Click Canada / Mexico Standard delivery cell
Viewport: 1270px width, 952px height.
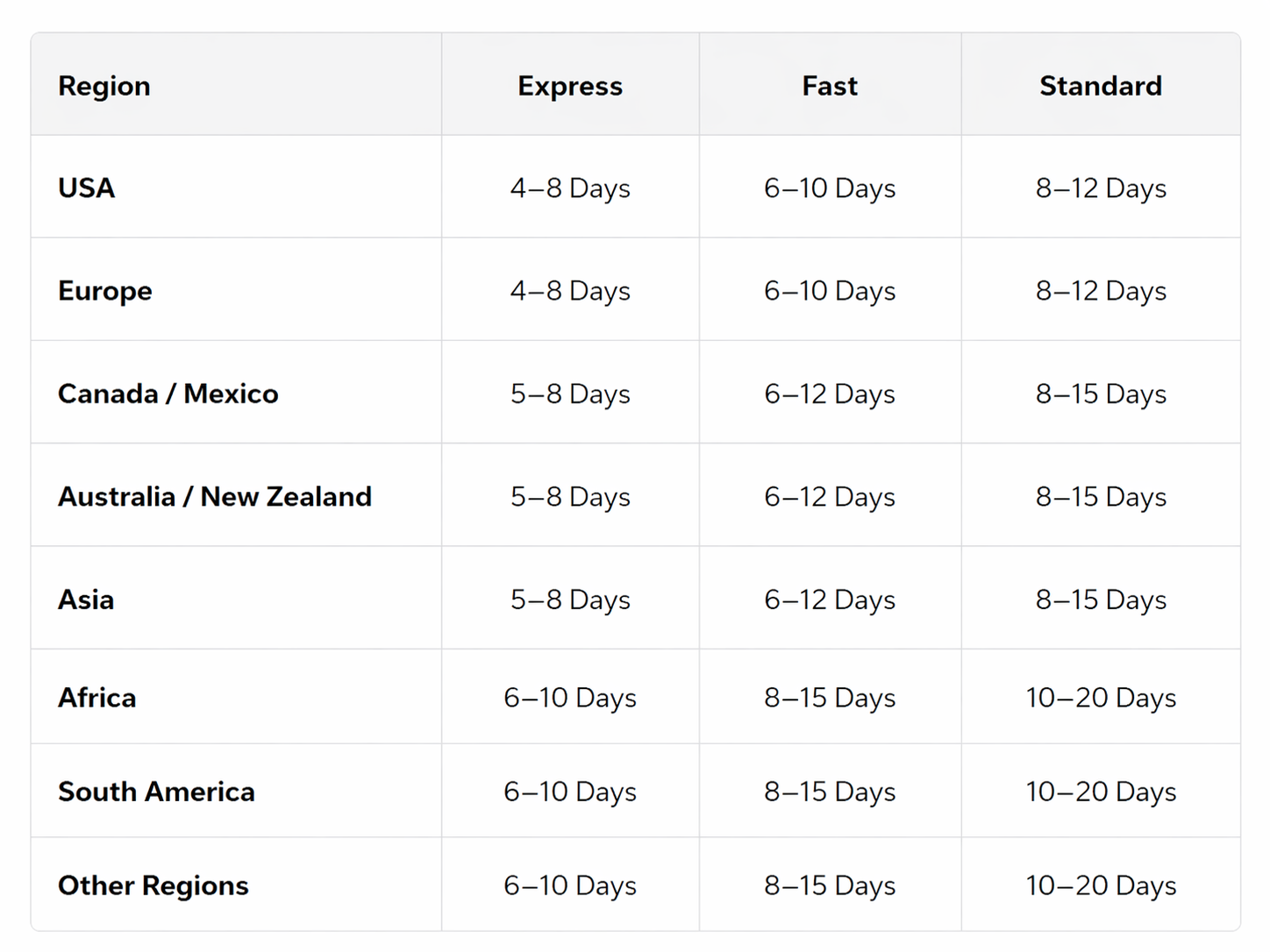click(1101, 394)
